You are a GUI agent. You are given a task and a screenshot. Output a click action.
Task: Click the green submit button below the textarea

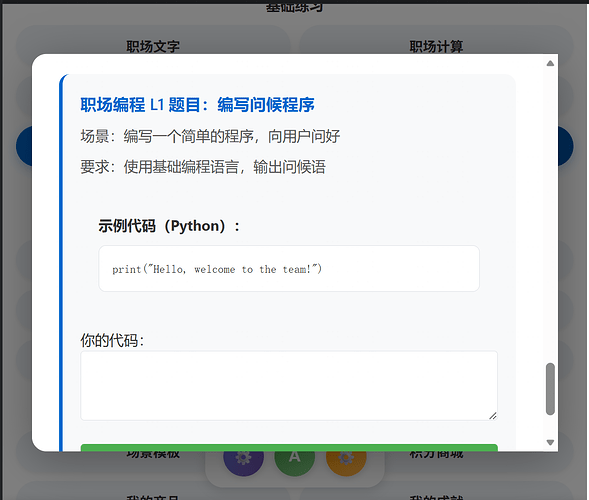tap(289, 448)
